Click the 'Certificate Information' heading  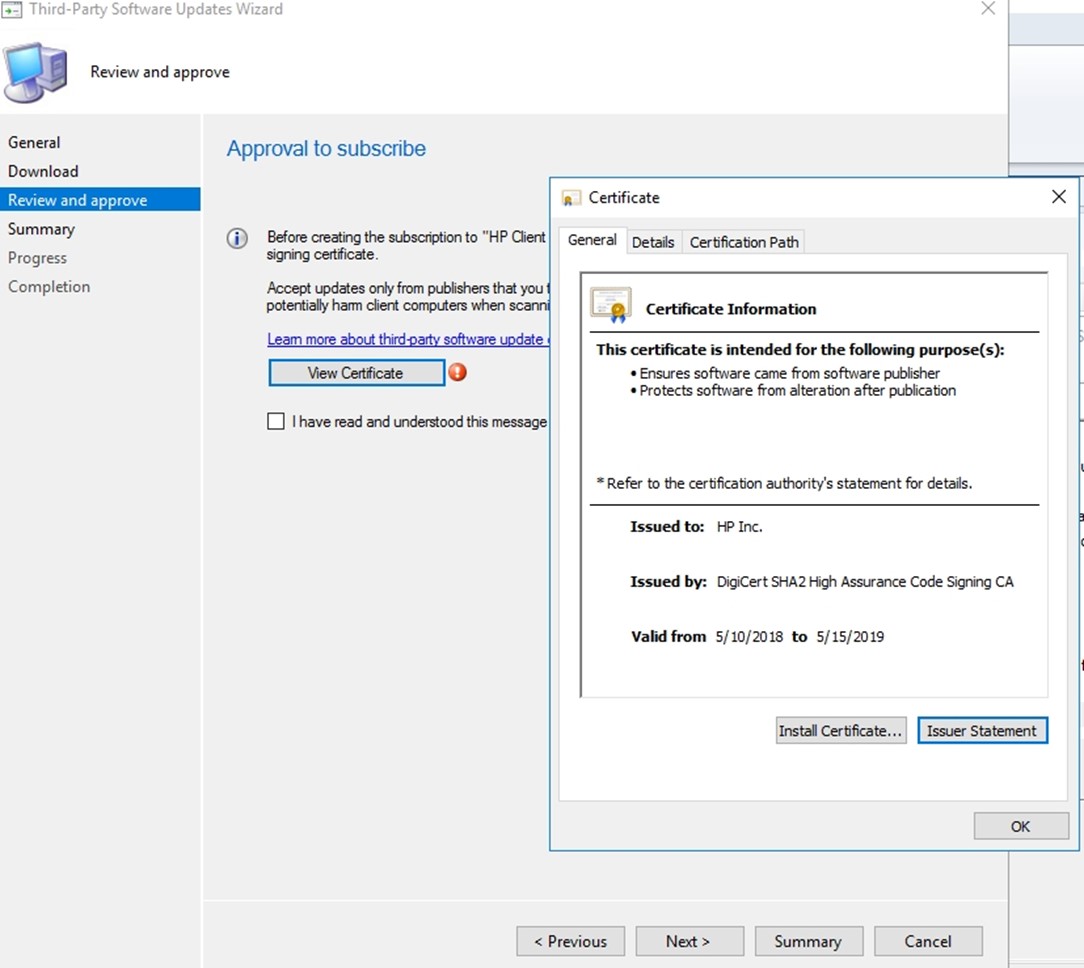[731, 309]
